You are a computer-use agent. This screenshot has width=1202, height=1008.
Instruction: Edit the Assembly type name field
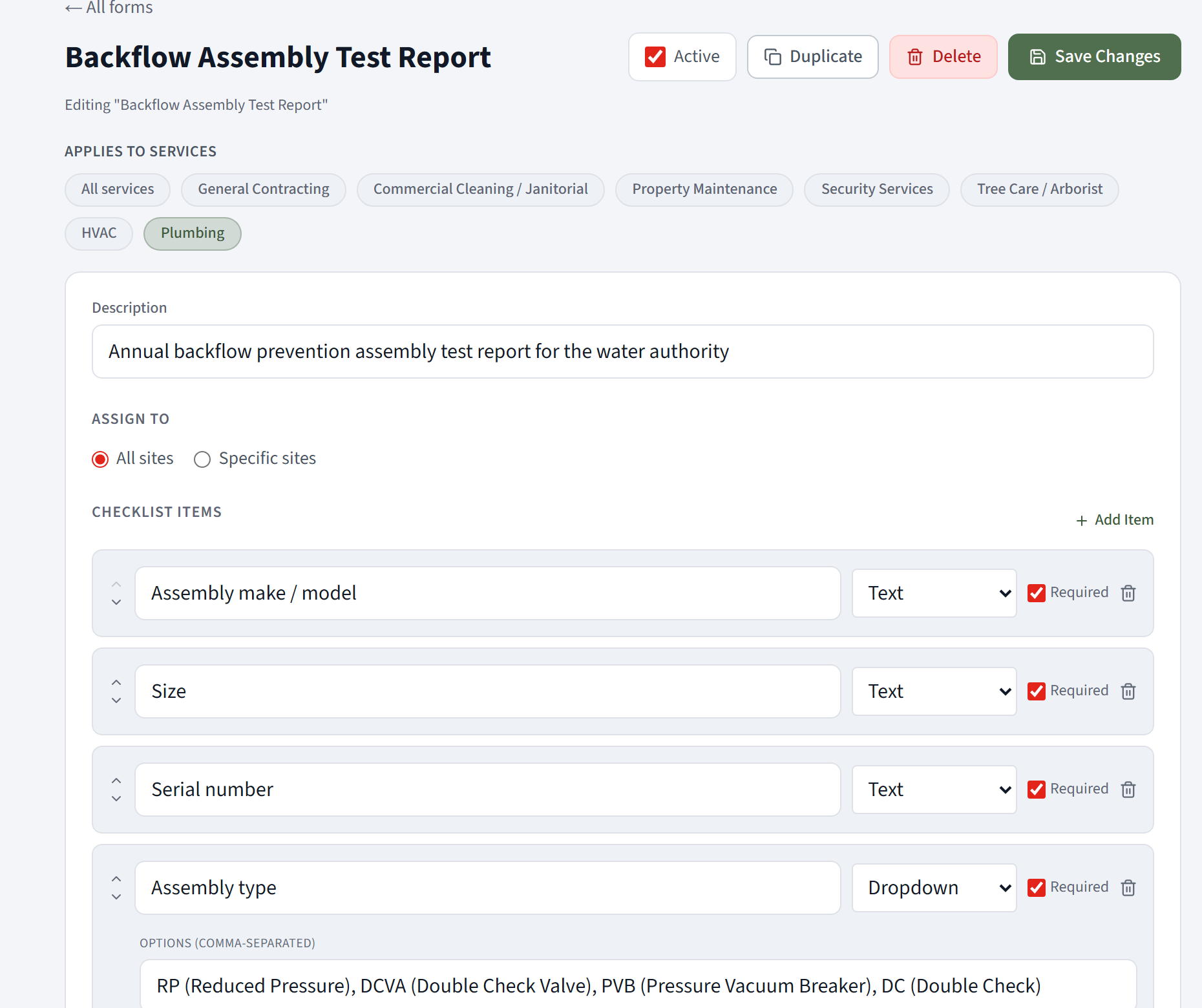[488, 888]
